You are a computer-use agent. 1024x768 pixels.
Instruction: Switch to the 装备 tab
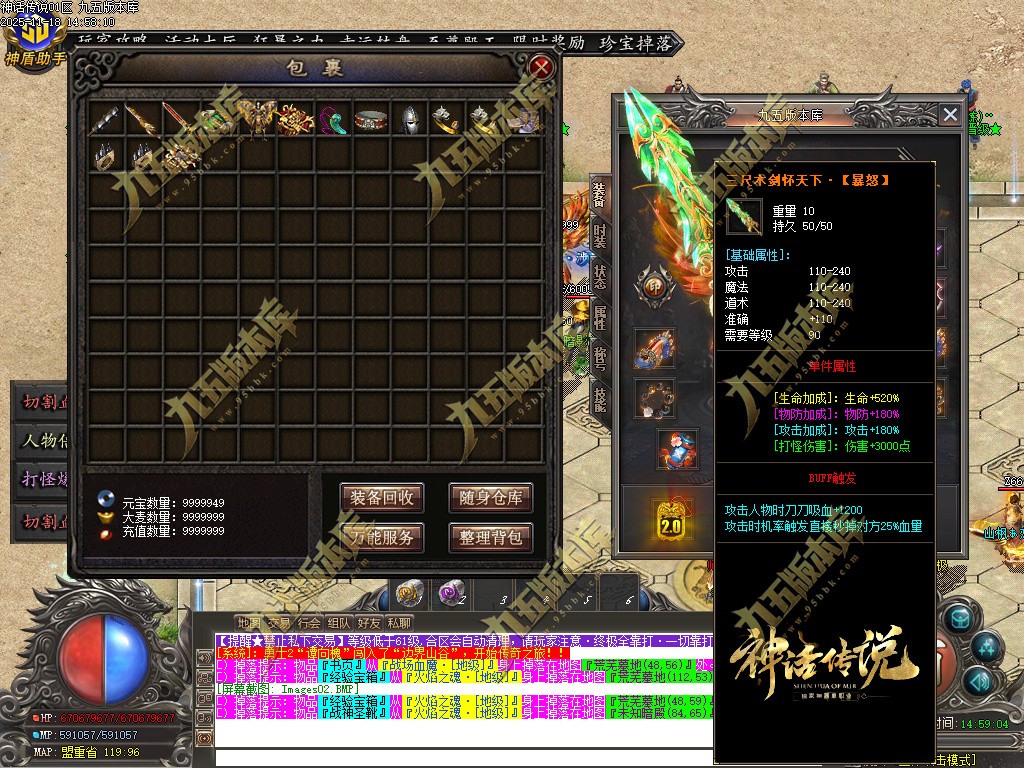[599, 195]
